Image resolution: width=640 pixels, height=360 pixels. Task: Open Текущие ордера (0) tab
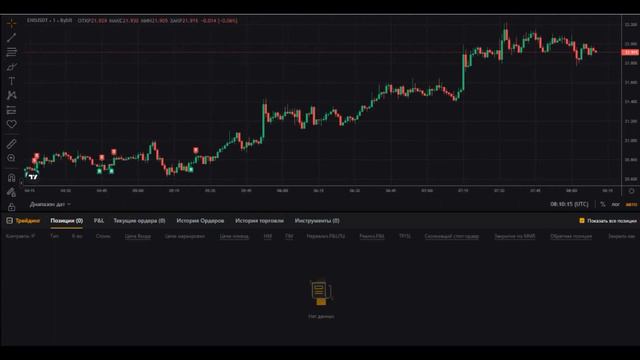[x=139, y=221]
